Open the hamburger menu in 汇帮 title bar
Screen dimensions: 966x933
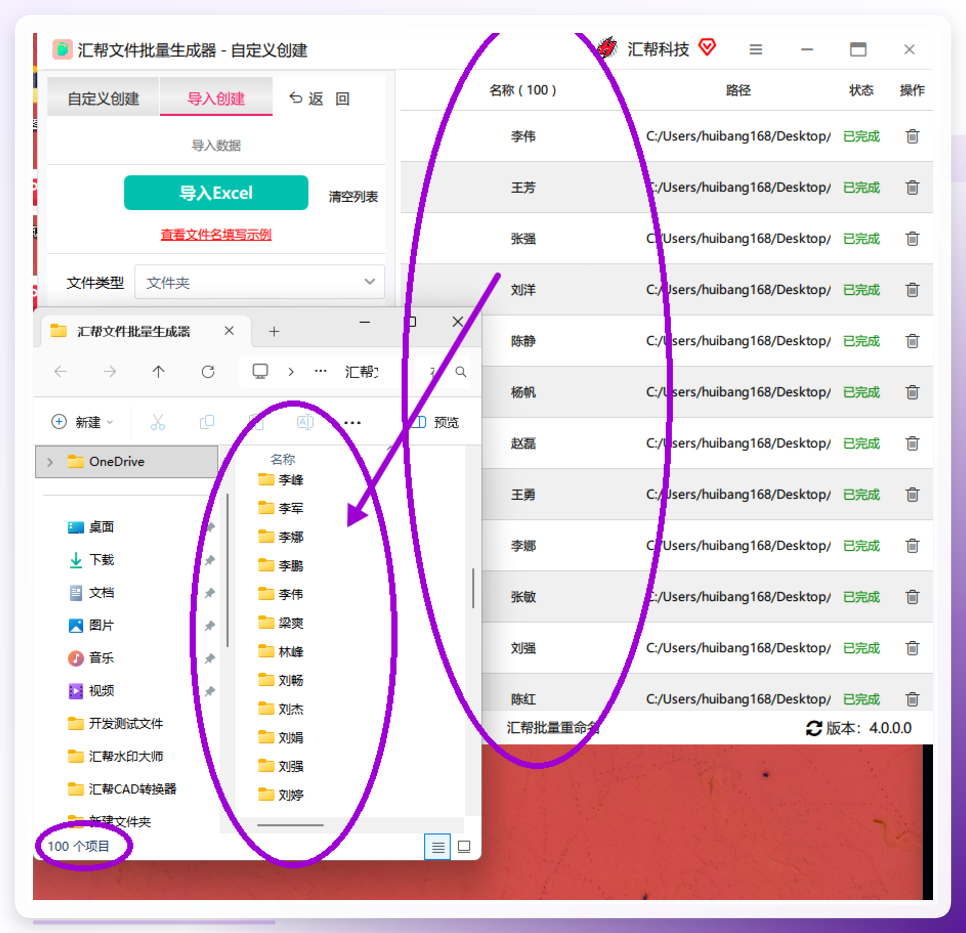756,49
